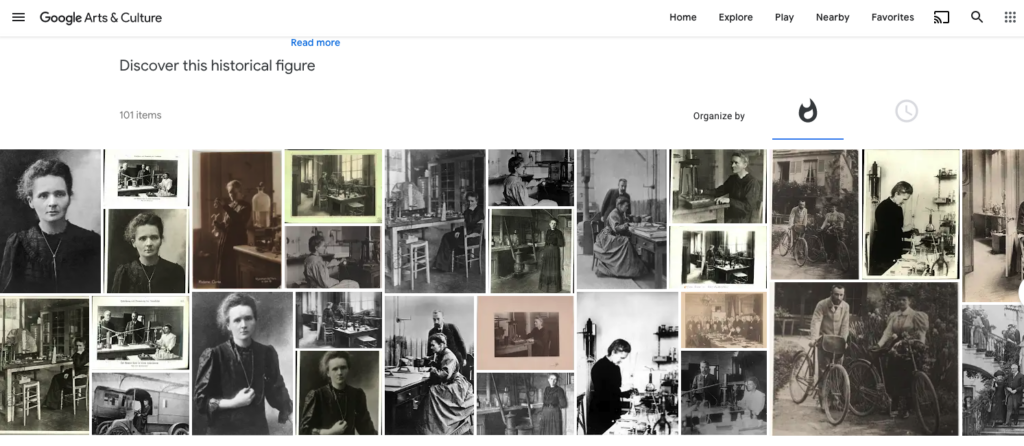
Task: Open the hamburger main menu
Action: coord(18,18)
